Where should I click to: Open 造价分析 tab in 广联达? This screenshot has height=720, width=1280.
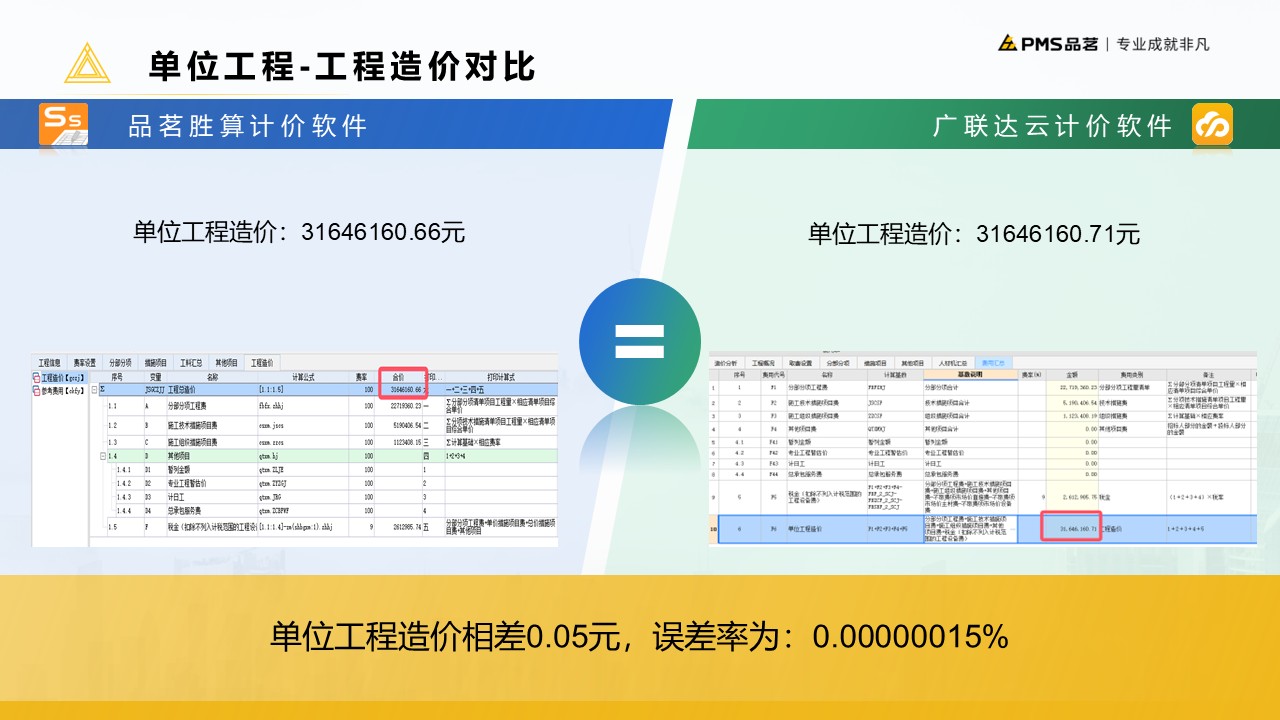point(726,363)
